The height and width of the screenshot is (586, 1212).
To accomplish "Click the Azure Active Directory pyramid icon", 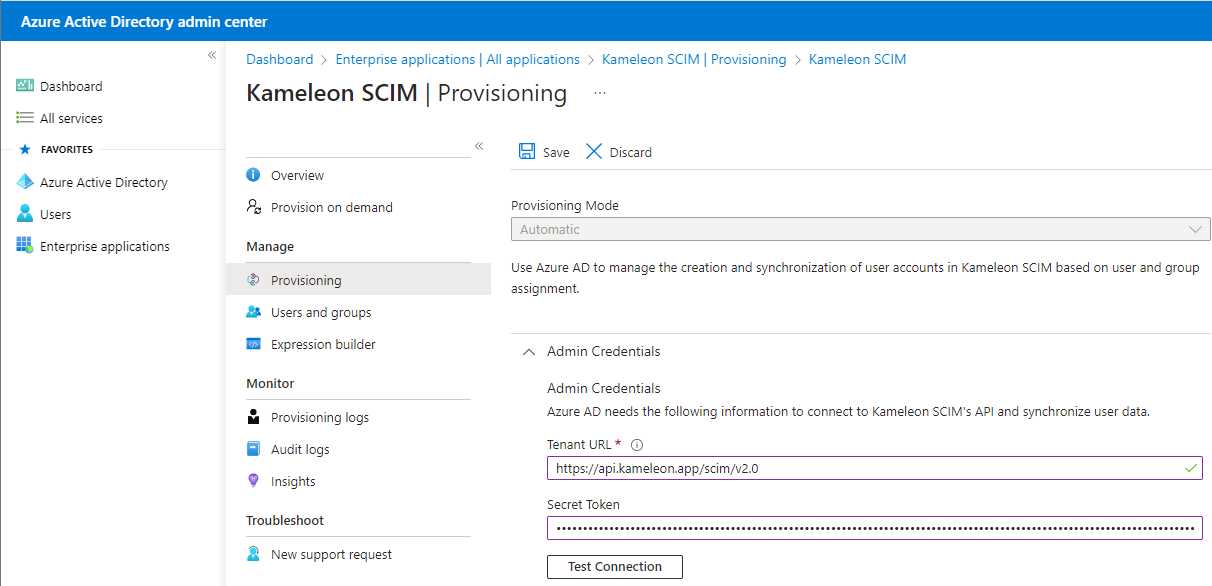I will tap(25, 182).
